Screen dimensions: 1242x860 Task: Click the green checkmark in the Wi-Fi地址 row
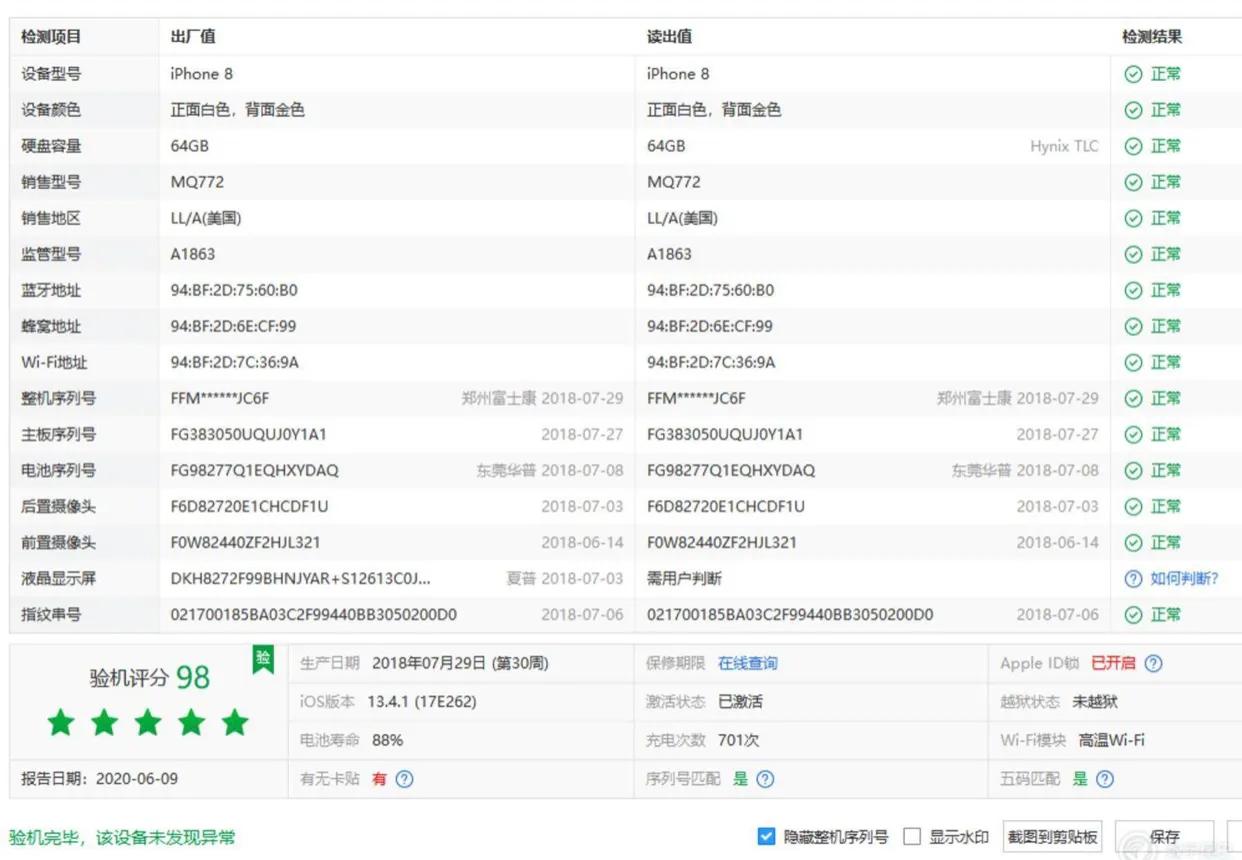[1131, 362]
